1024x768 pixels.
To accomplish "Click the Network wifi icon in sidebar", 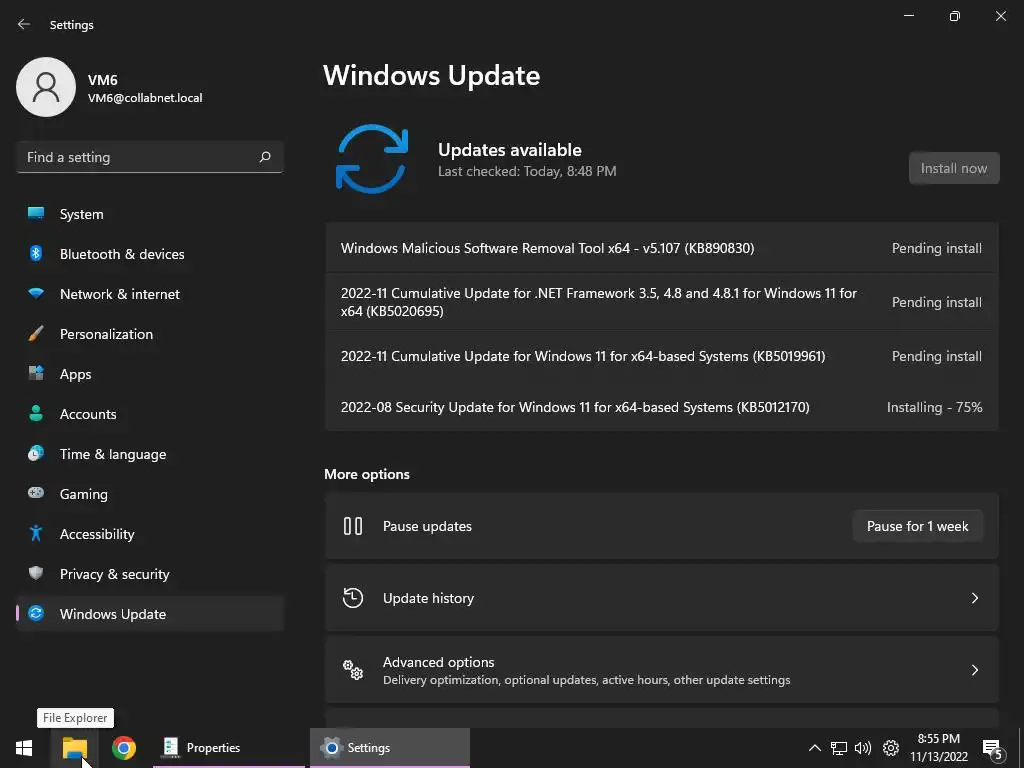I will pyautogui.click(x=36, y=293).
